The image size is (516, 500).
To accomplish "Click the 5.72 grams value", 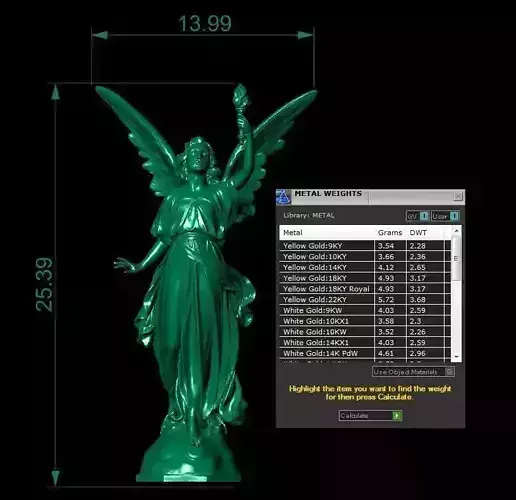I will 386,299.
